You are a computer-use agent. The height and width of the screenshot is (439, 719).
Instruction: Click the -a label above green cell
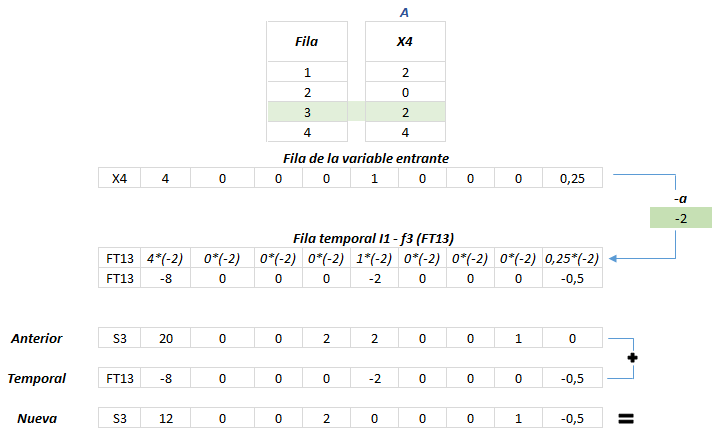point(680,199)
